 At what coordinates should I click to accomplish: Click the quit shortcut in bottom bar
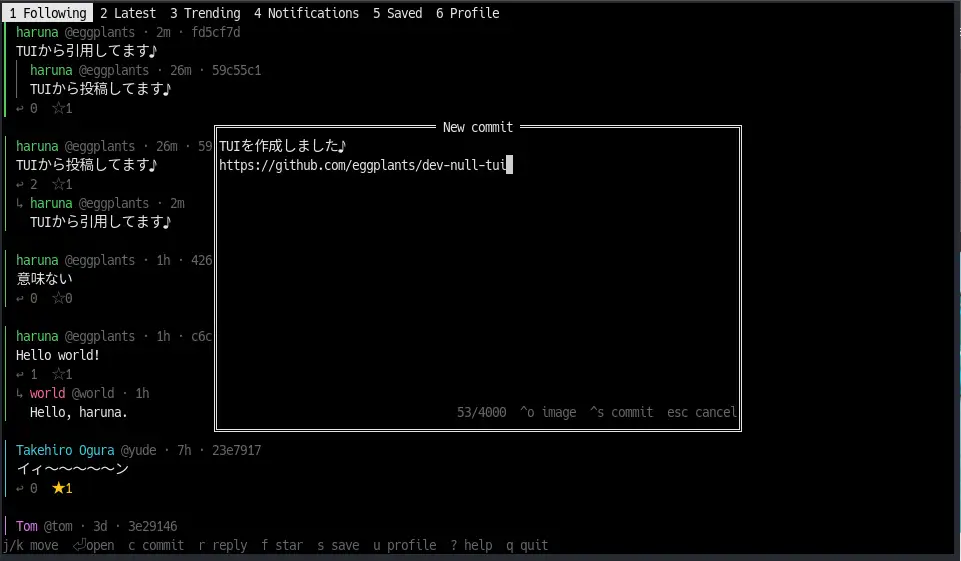527,545
